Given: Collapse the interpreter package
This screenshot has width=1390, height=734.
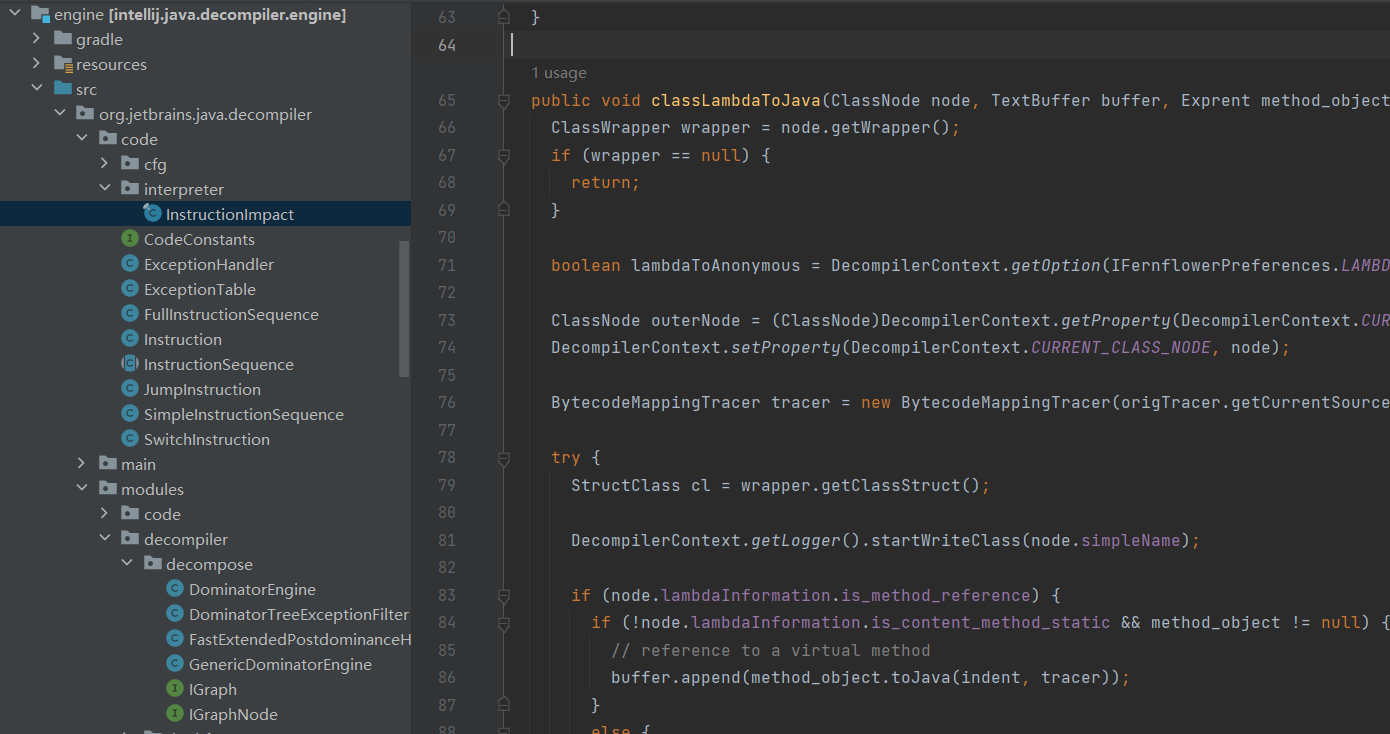Looking at the screenshot, I should (105, 188).
